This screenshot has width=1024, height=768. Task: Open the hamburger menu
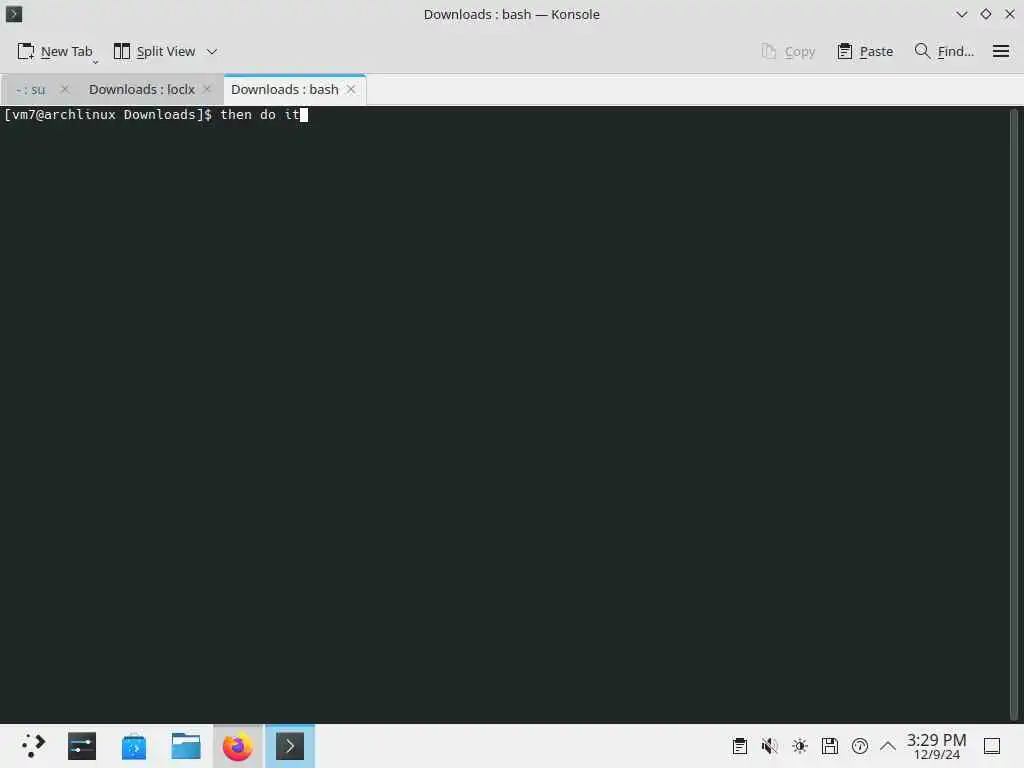click(1000, 52)
